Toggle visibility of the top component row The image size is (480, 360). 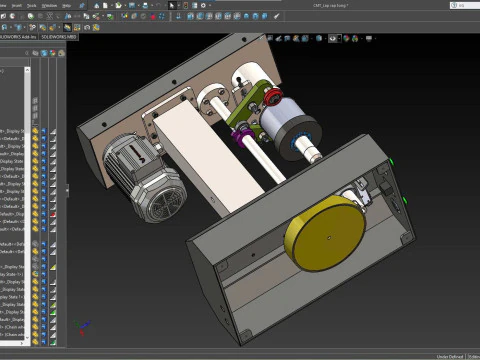pos(35,131)
